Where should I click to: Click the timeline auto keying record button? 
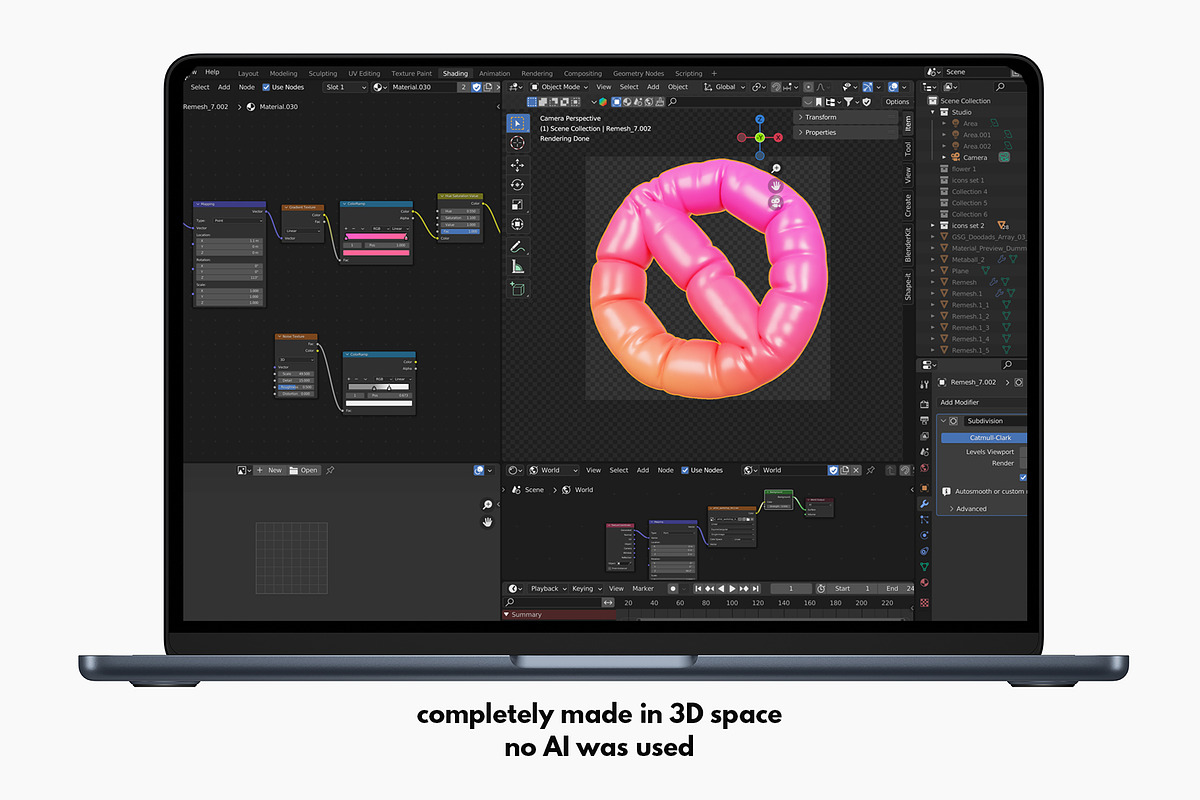pyautogui.click(x=673, y=589)
